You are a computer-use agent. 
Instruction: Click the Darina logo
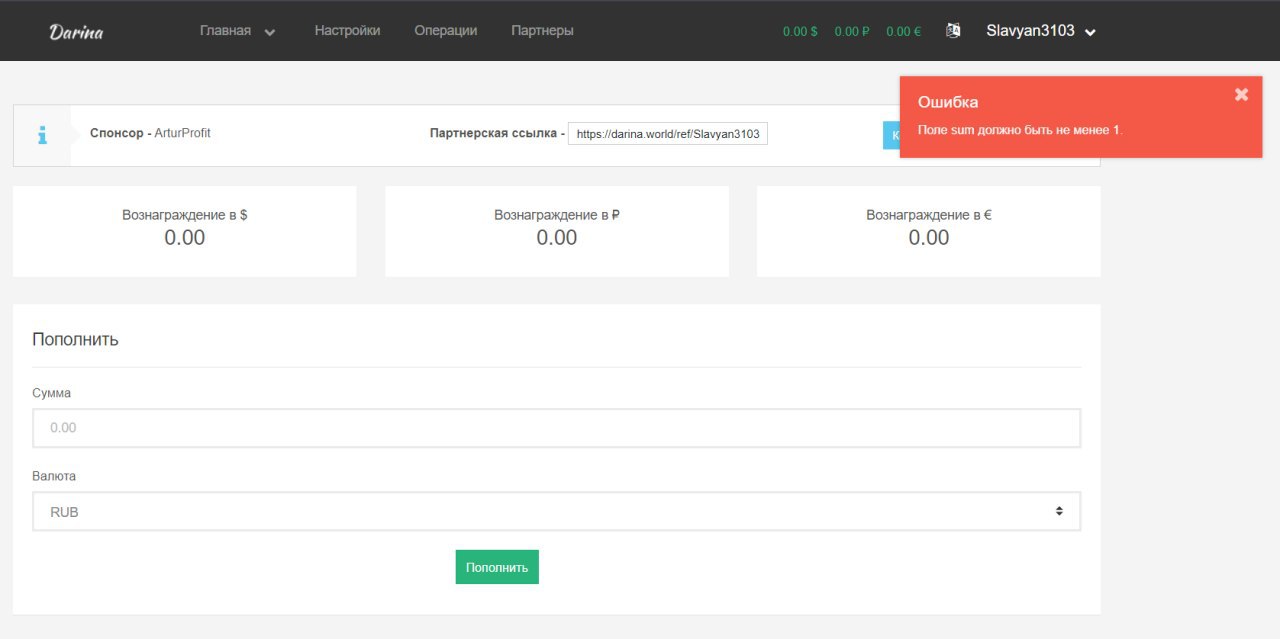click(x=76, y=31)
